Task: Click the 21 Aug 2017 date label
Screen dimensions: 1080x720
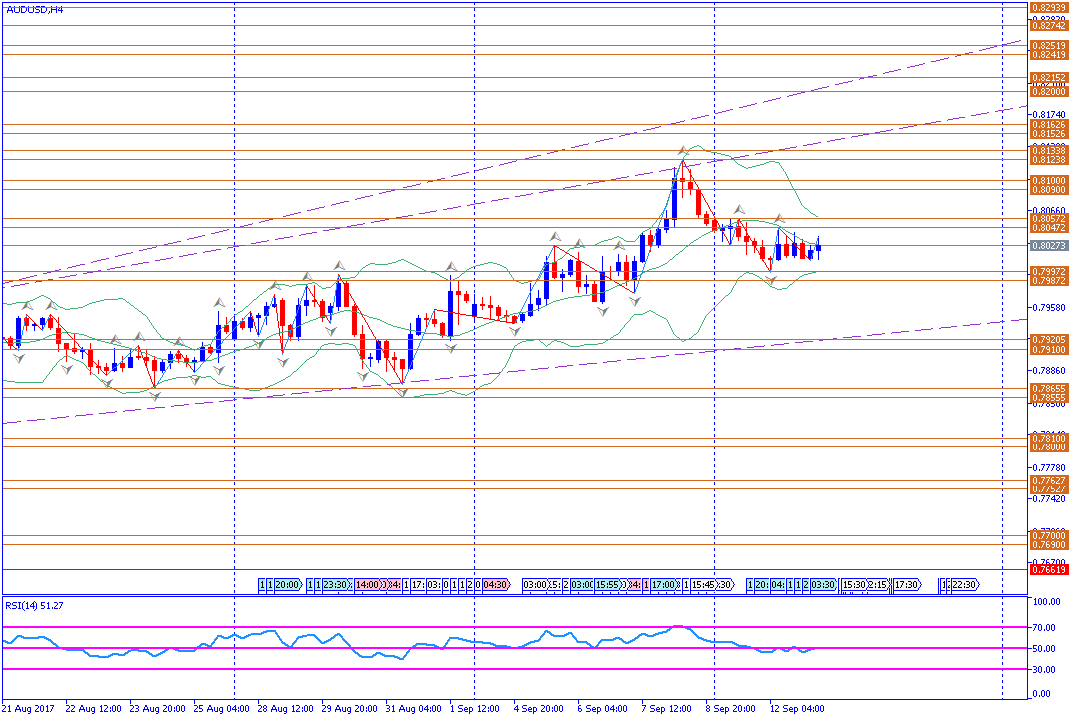Action: pos(28,708)
